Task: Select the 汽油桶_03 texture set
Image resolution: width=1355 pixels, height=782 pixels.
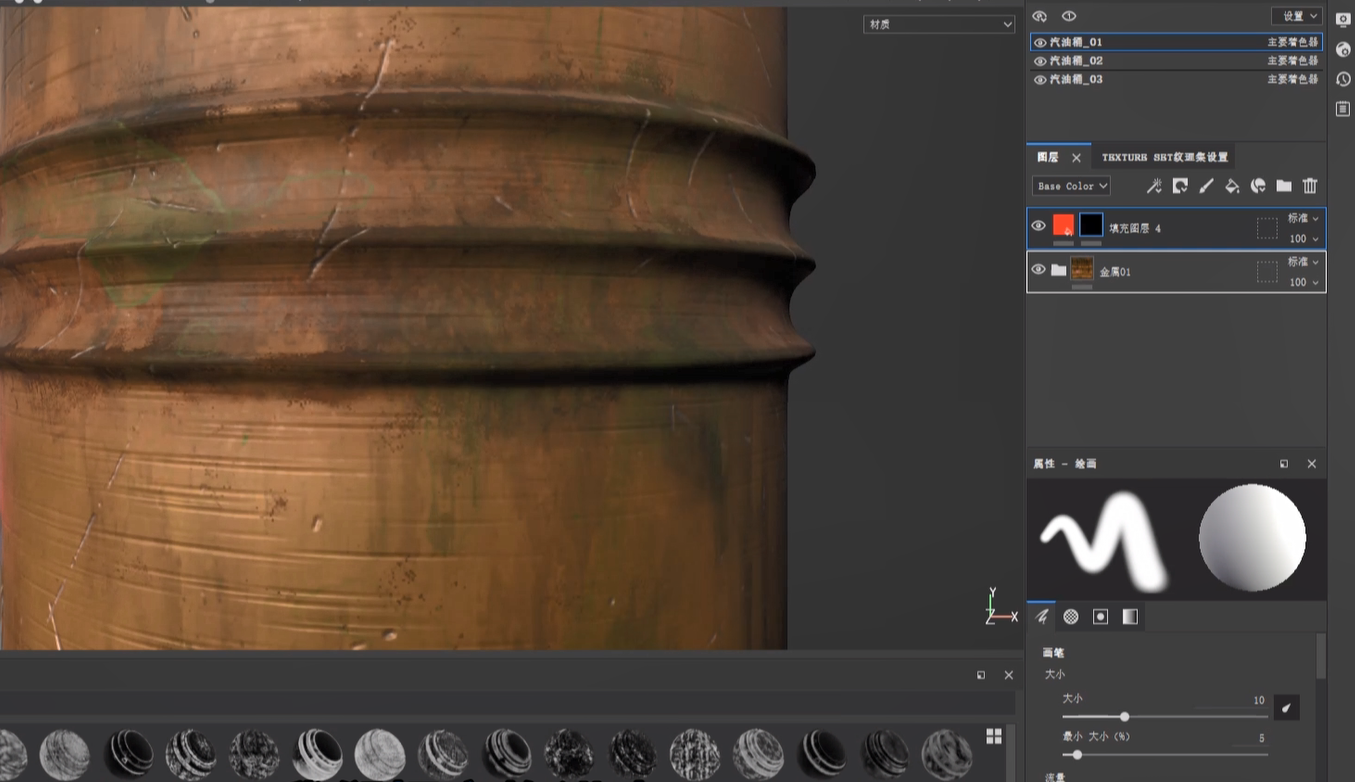Action: [1076, 79]
